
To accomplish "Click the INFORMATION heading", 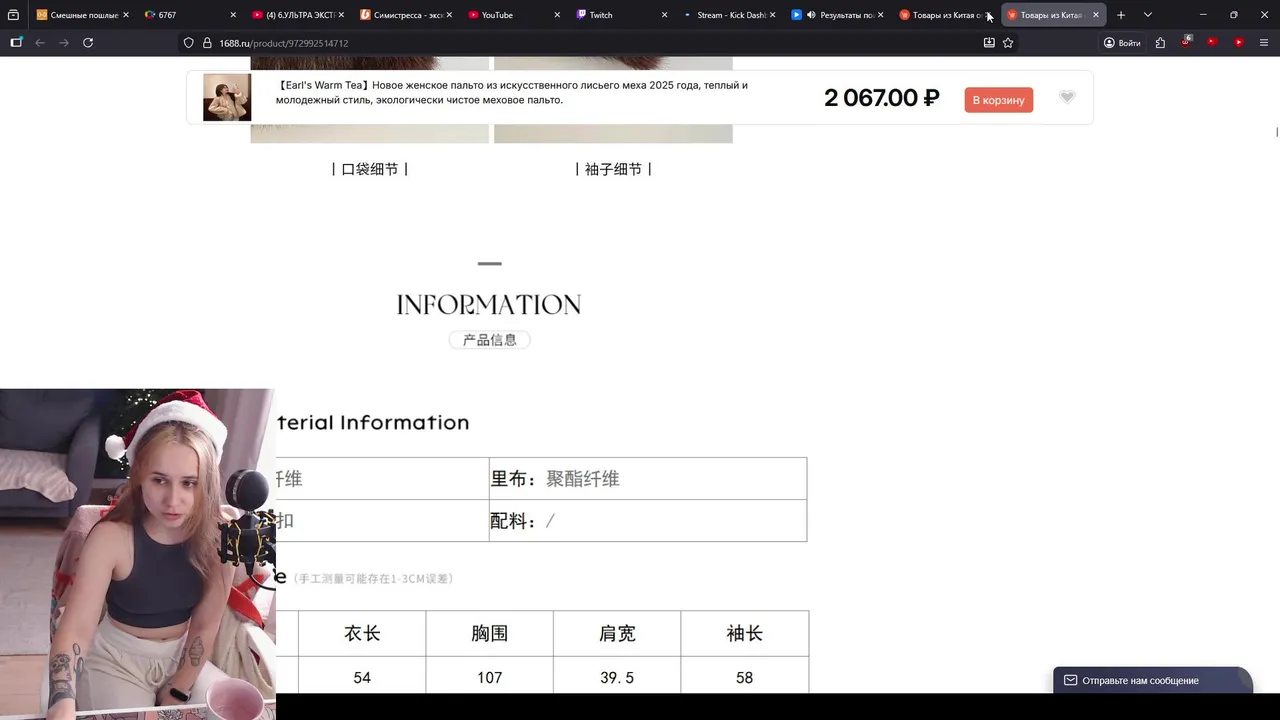I will point(489,305).
